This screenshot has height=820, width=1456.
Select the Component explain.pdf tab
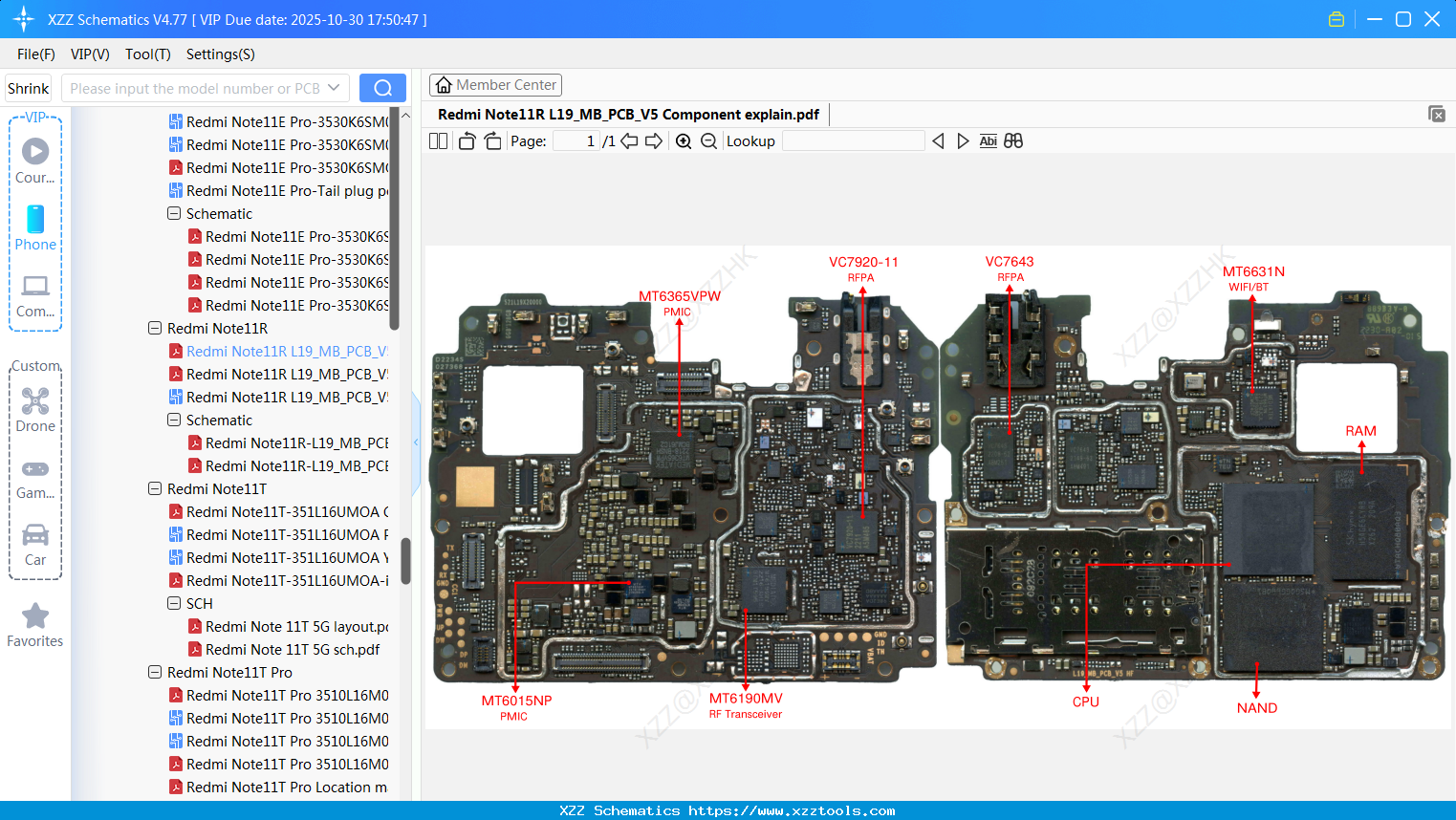628,114
